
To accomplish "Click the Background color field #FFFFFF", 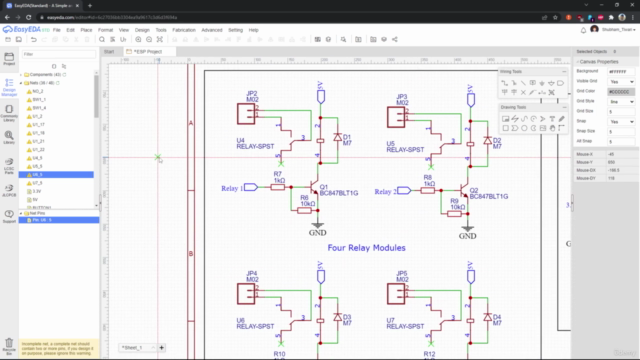I will pos(621,71).
